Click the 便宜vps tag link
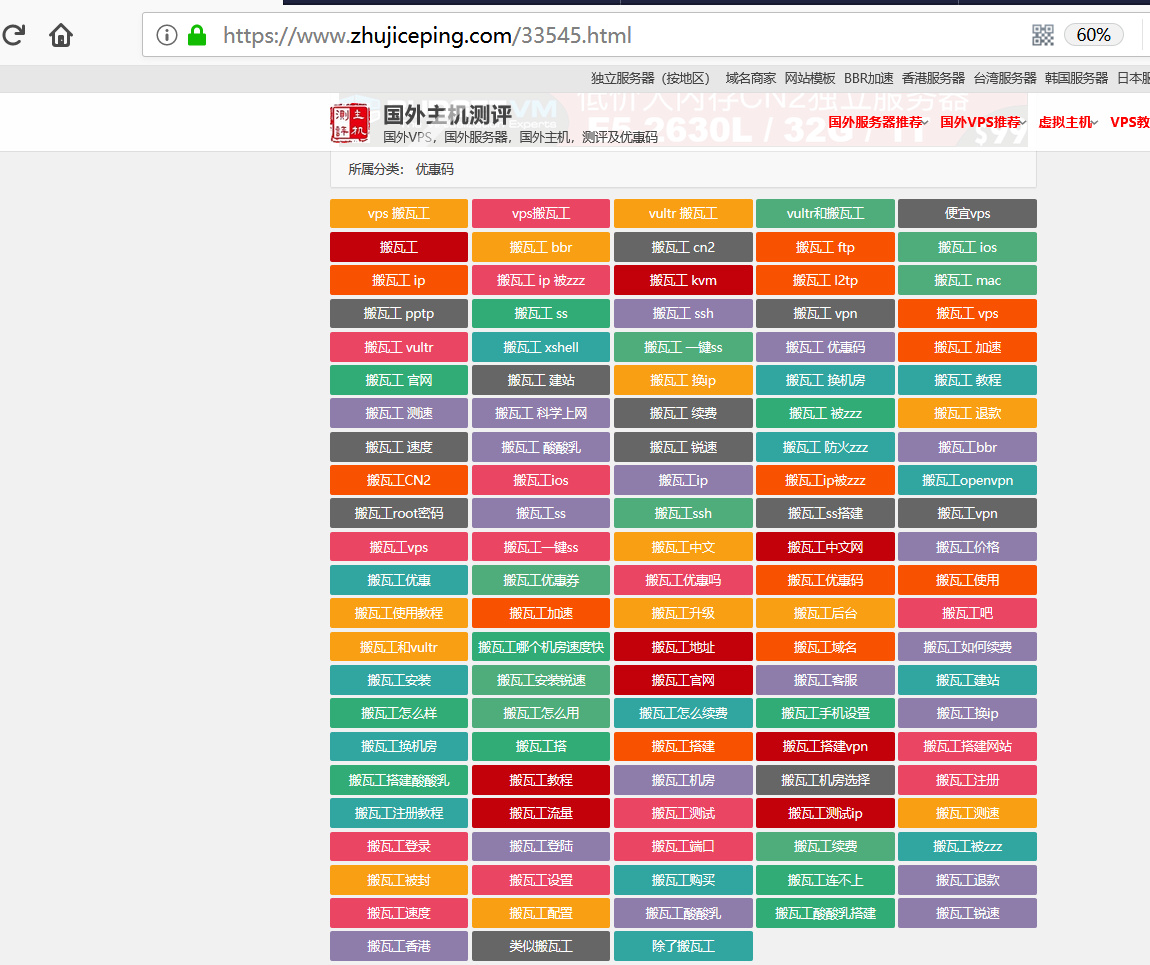The width and height of the screenshot is (1150, 965). point(967,213)
